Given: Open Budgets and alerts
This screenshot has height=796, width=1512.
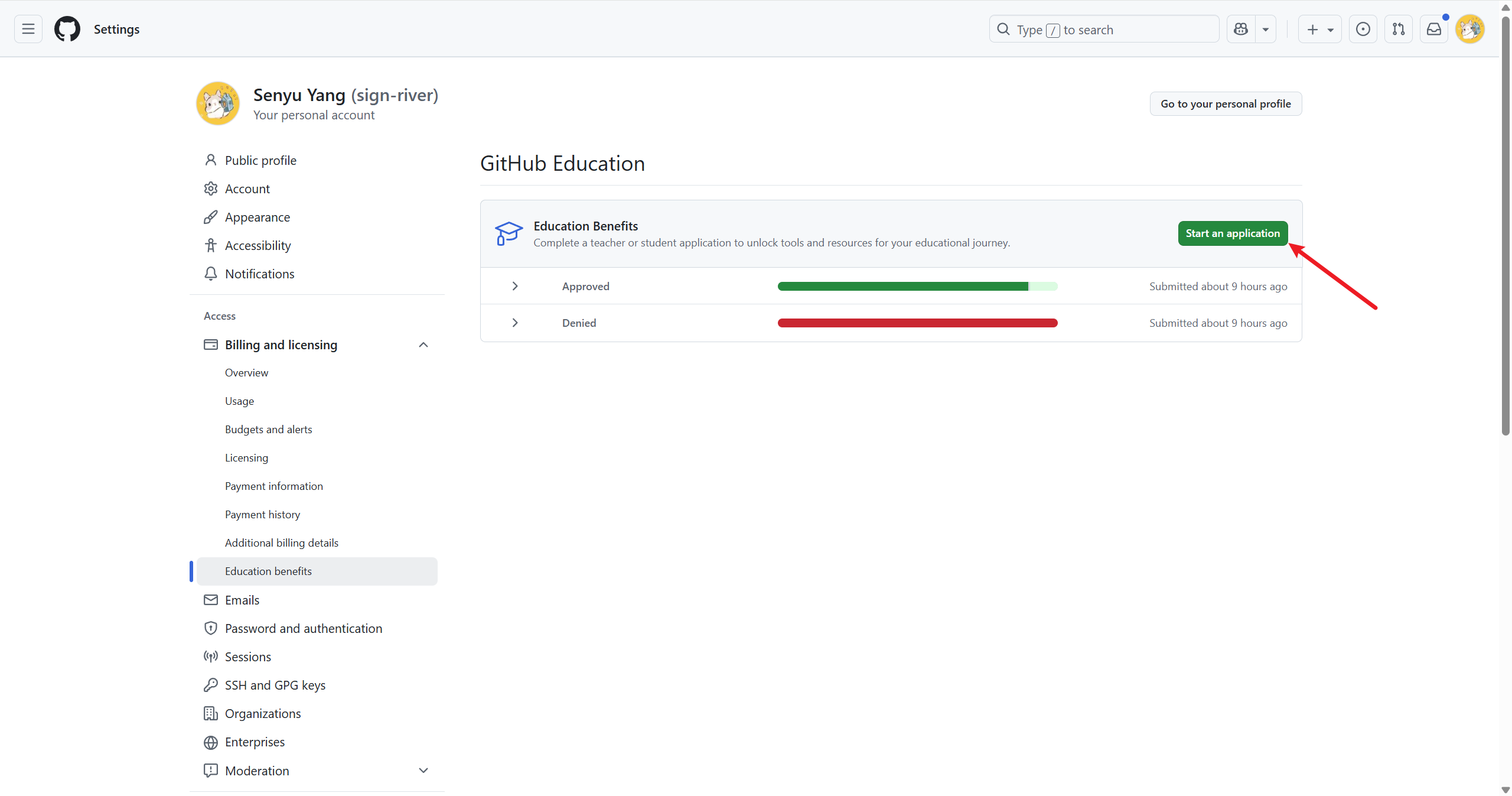Looking at the screenshot, I should 268,430.
